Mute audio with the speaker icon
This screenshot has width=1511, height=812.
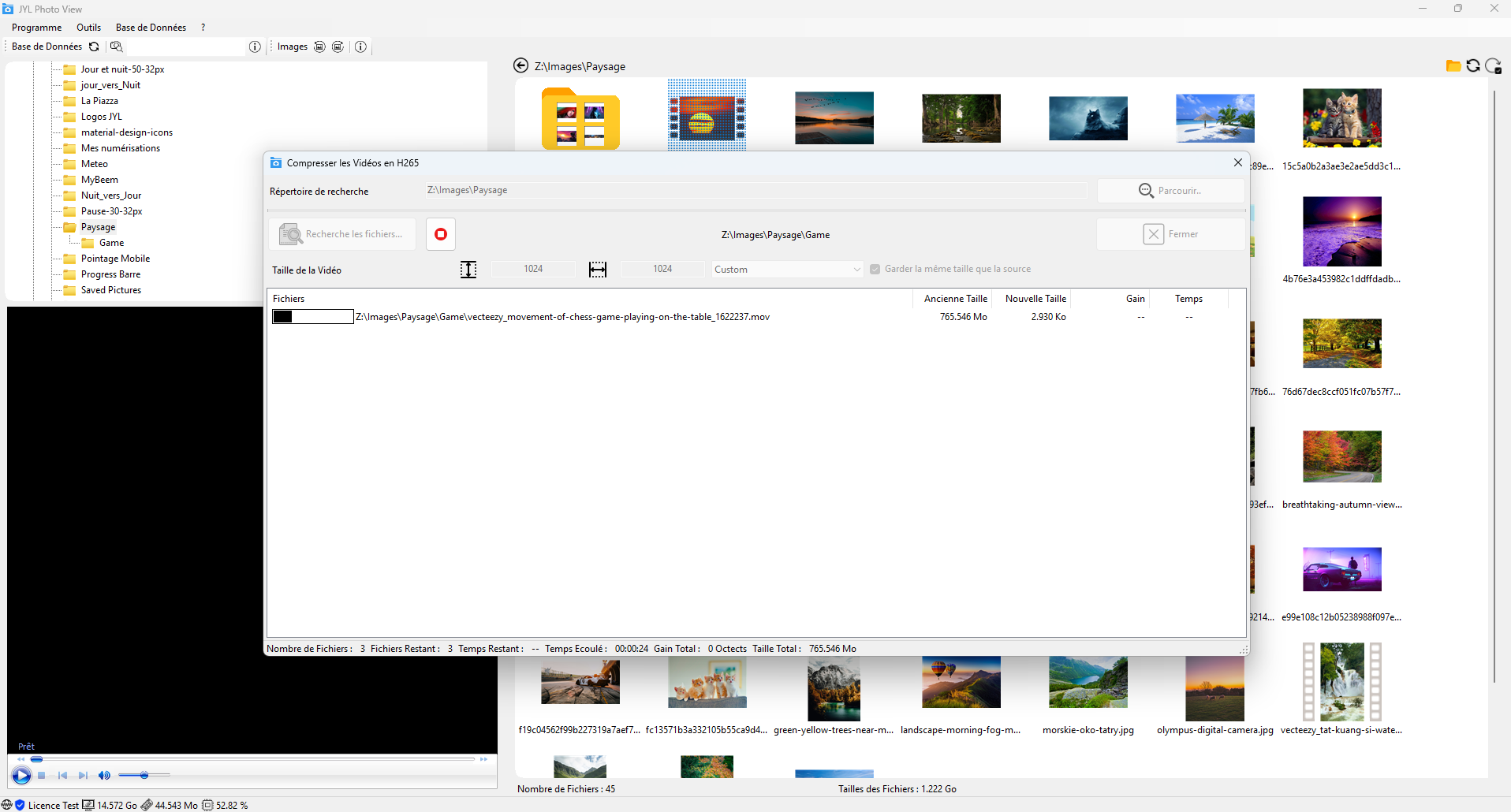point(104,776)
